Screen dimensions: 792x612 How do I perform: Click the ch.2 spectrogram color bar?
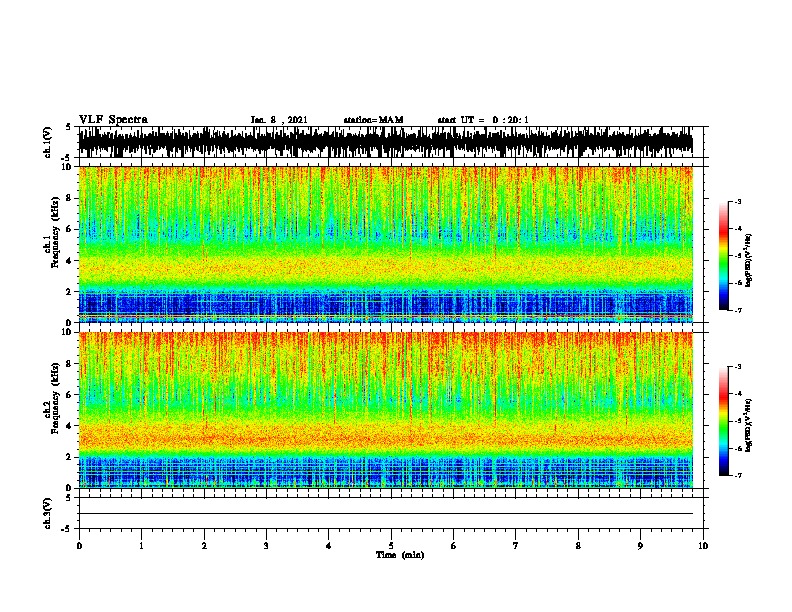[x=724, y=421]
